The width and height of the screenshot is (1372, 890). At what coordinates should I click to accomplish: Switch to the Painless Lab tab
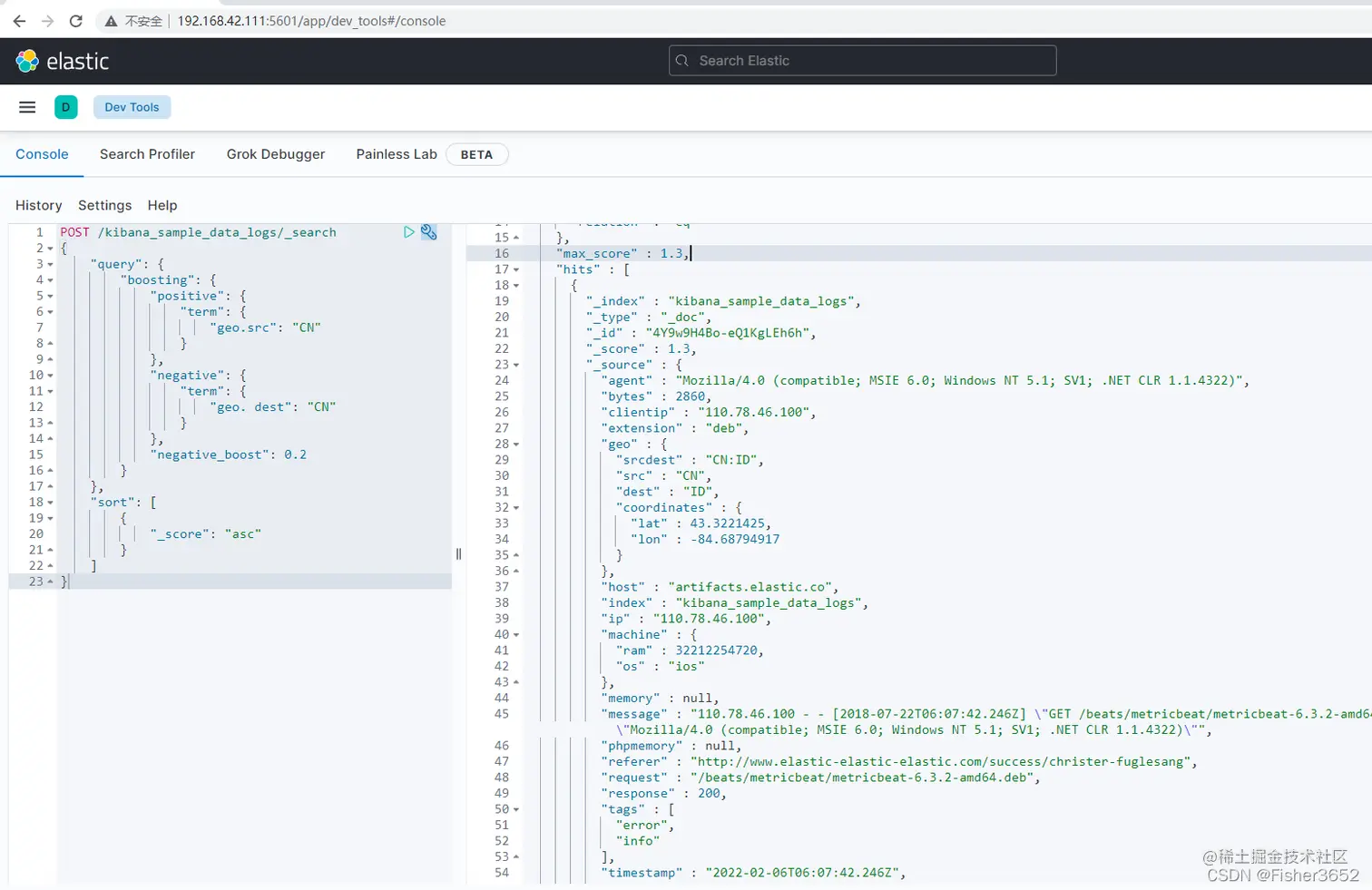click(x=397, y=154)
